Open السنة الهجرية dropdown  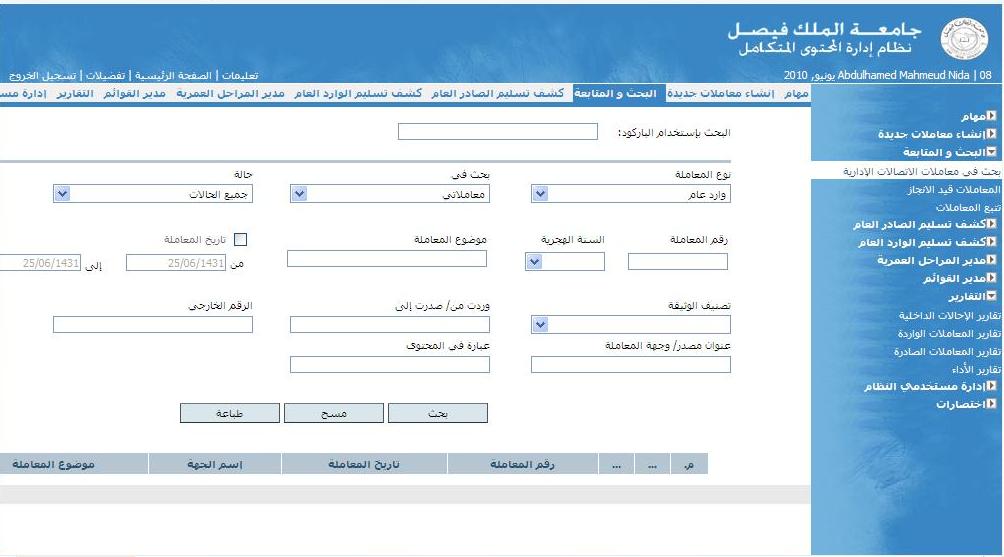pos(565,261)
